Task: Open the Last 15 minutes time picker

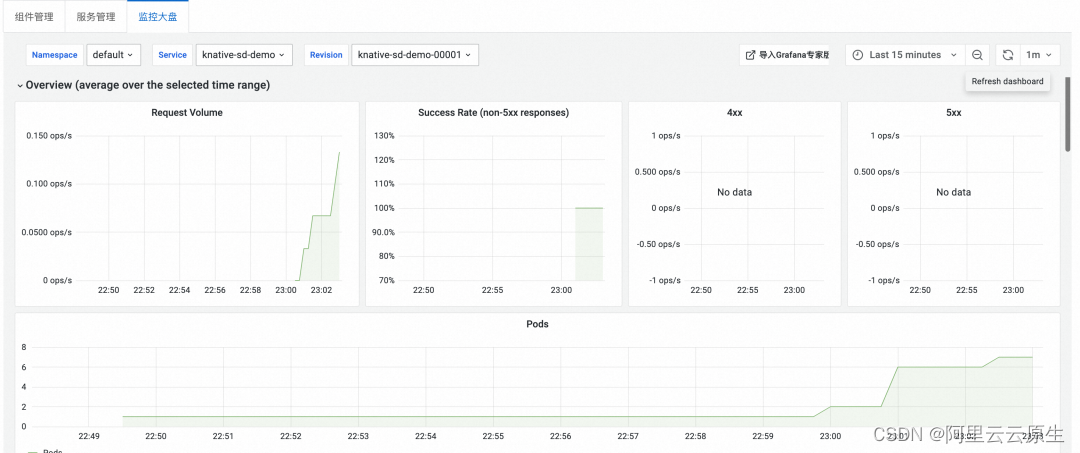Action: (x=904, y=55)
